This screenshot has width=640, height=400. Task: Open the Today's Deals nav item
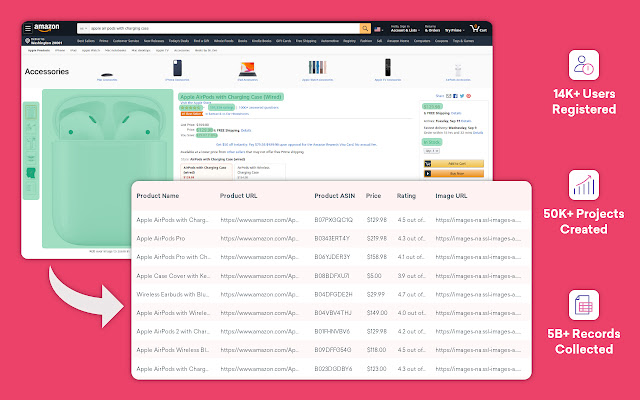[x=179, y=41]
